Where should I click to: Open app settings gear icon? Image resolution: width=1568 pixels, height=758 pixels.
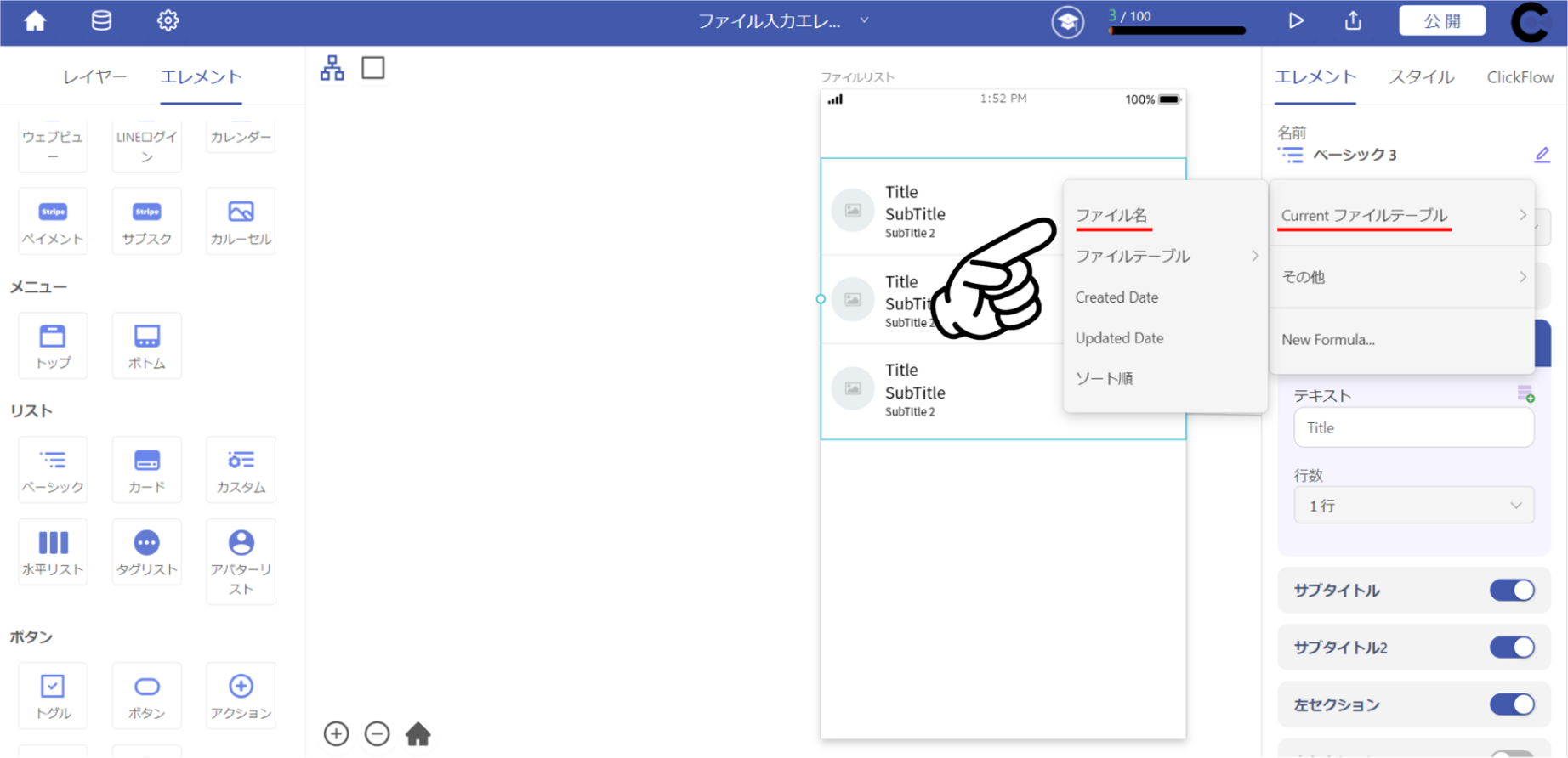coord(168,20)
